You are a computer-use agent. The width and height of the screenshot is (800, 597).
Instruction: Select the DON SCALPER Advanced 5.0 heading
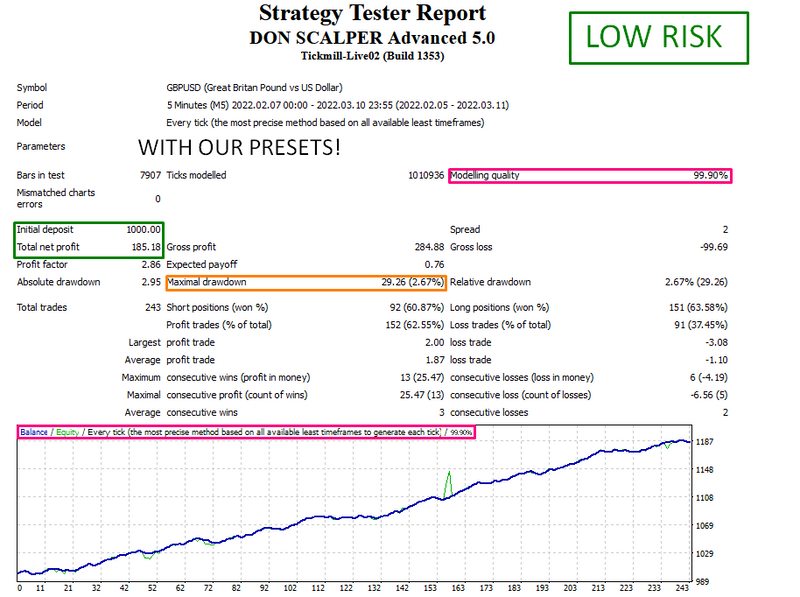pos(372,38)
